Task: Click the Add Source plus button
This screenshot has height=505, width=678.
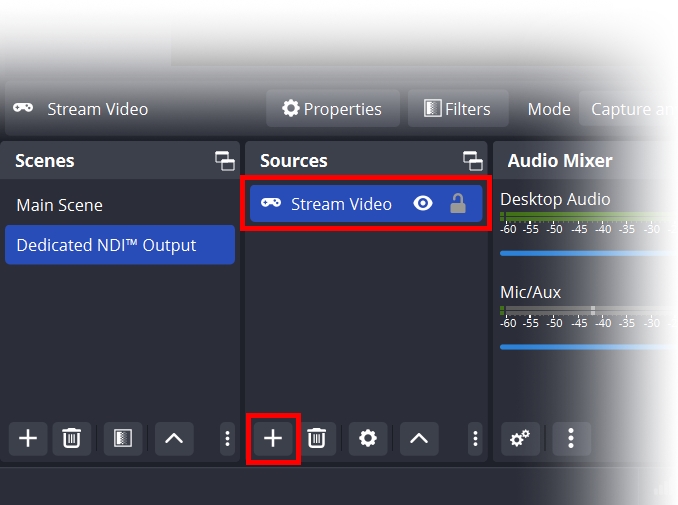Action: pos(273,438)
